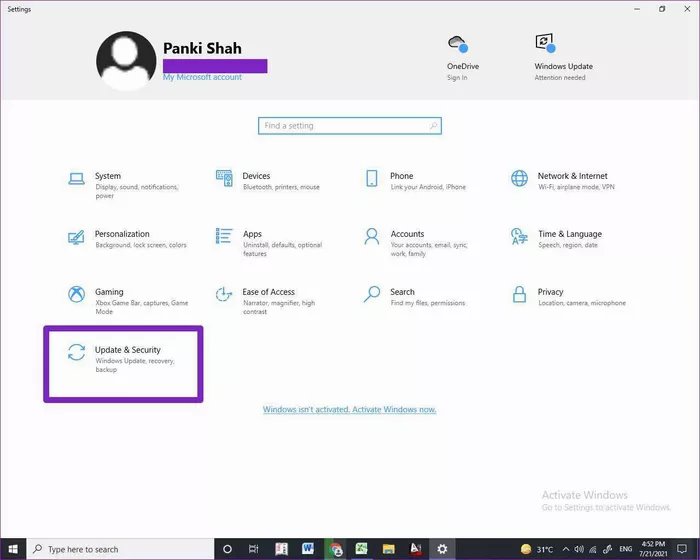Click the user profile picture

point(126,61)
